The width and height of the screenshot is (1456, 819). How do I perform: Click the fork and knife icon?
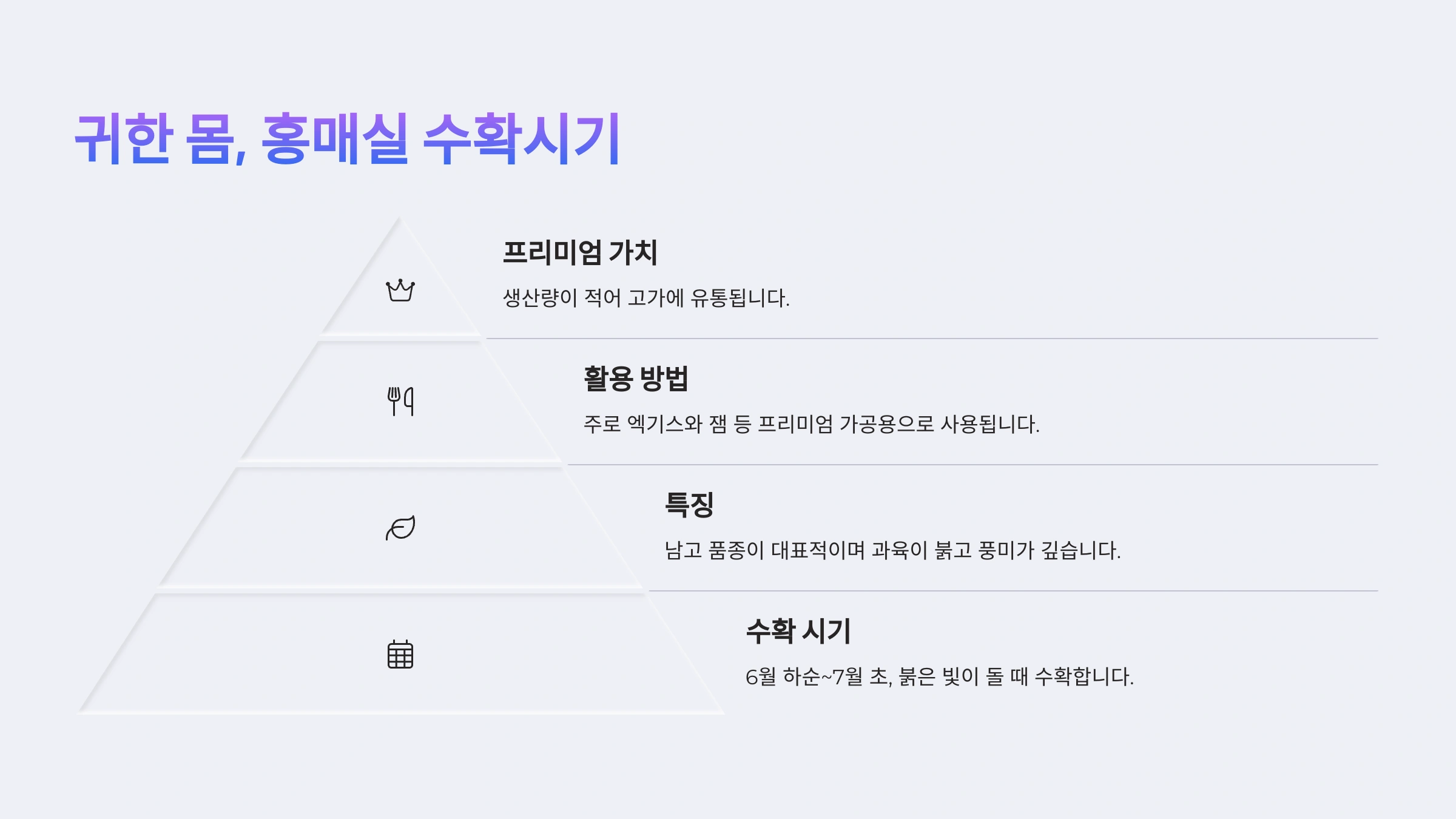point(400,402)
